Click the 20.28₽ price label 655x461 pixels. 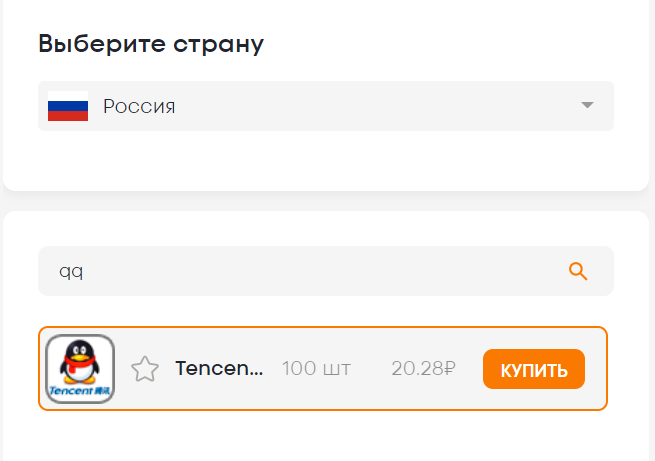423,368
